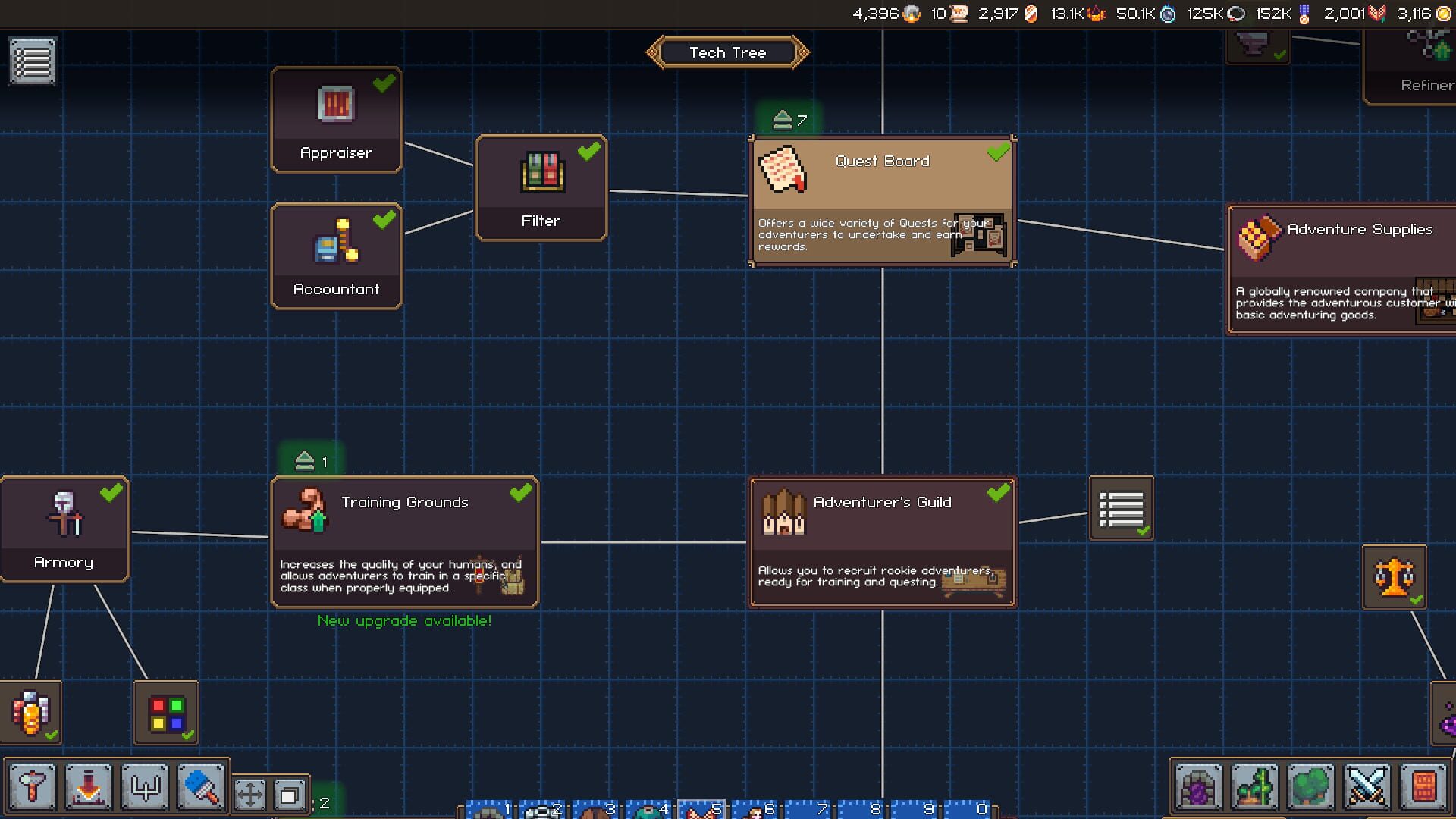Open the Quest Board node
Image resolution: width=1456 pixels, height=819 pixels.
(x=882, y=201)
